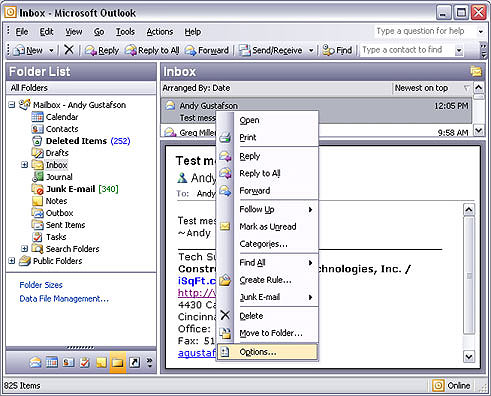
Task: Click the Find toolbar button
Action: [337, 50]
